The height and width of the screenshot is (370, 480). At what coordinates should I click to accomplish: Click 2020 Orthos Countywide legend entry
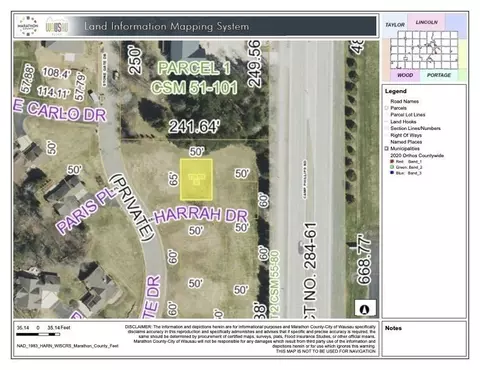pos(417,155)
